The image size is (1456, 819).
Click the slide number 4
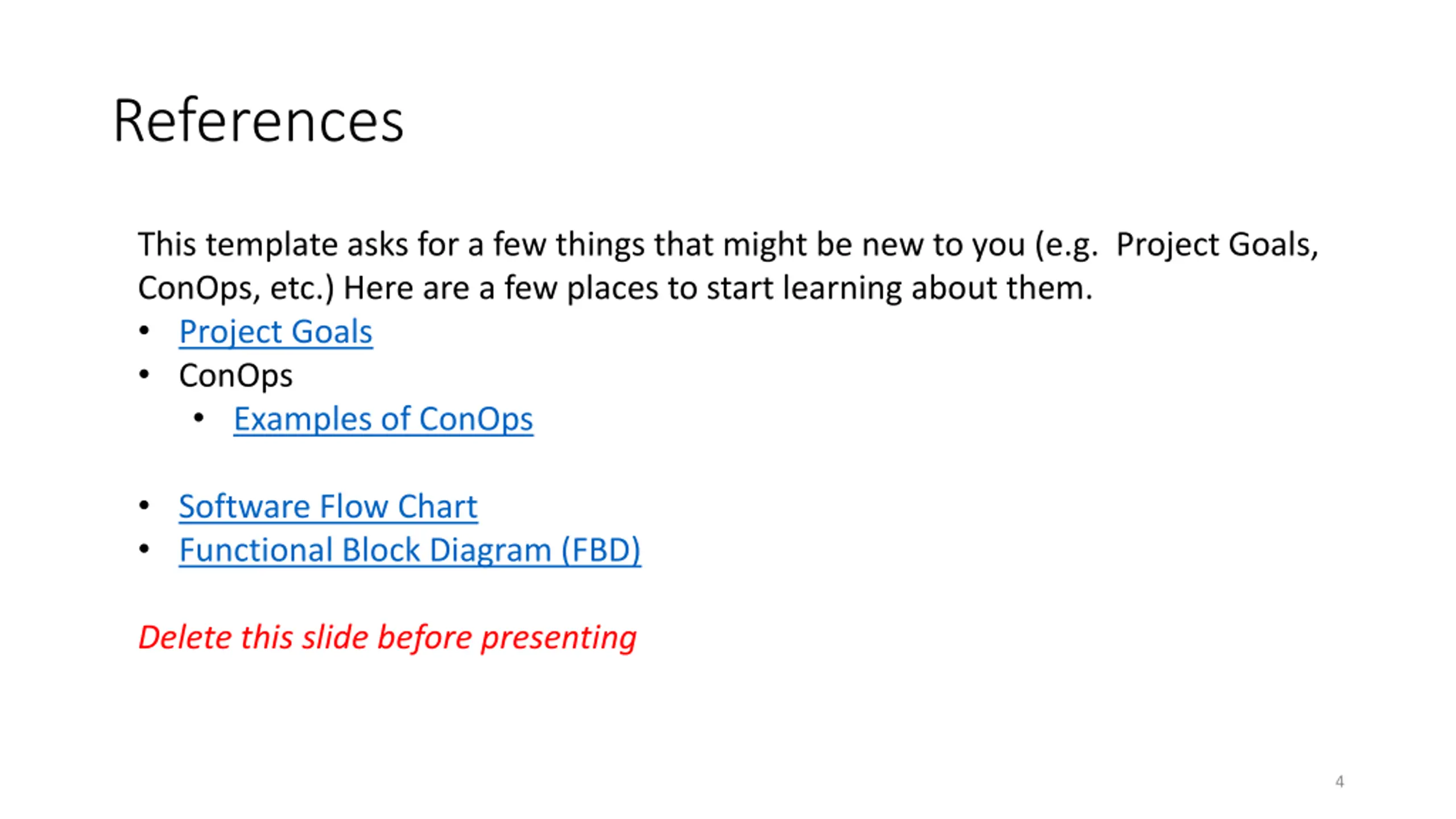click(x=1339, y=781)
